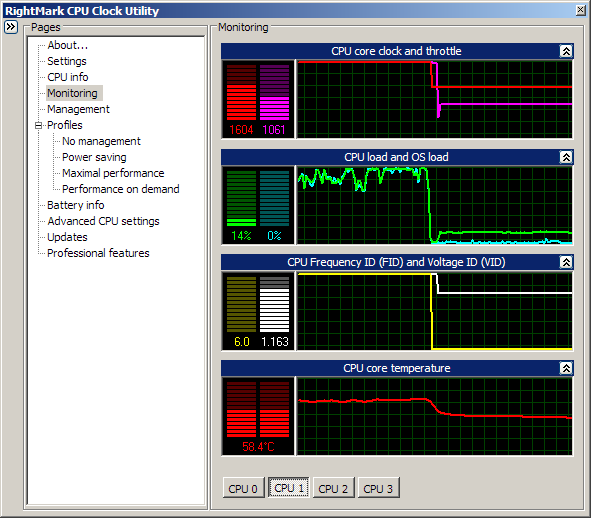
Task: Select the CPU 1 toggle button
Action: [289, 488]
